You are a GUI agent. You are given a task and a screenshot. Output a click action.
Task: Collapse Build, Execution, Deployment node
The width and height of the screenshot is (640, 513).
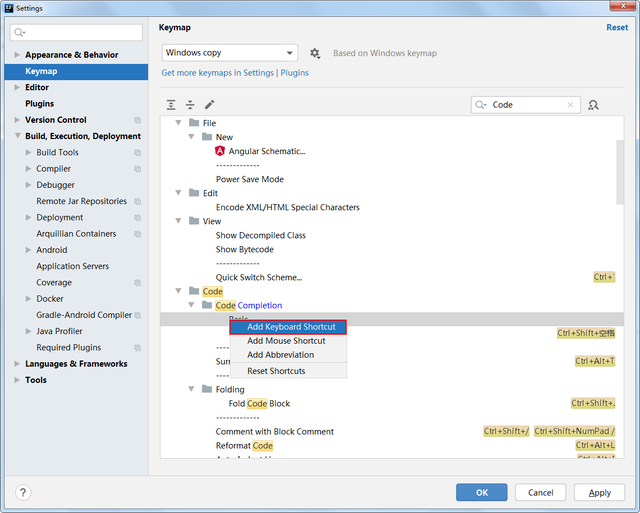[17, 136]
